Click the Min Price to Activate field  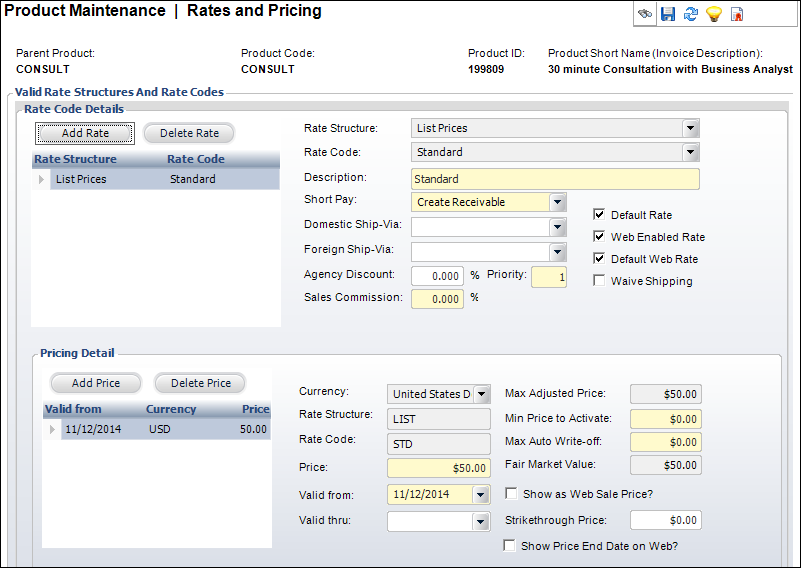point(666,419)
